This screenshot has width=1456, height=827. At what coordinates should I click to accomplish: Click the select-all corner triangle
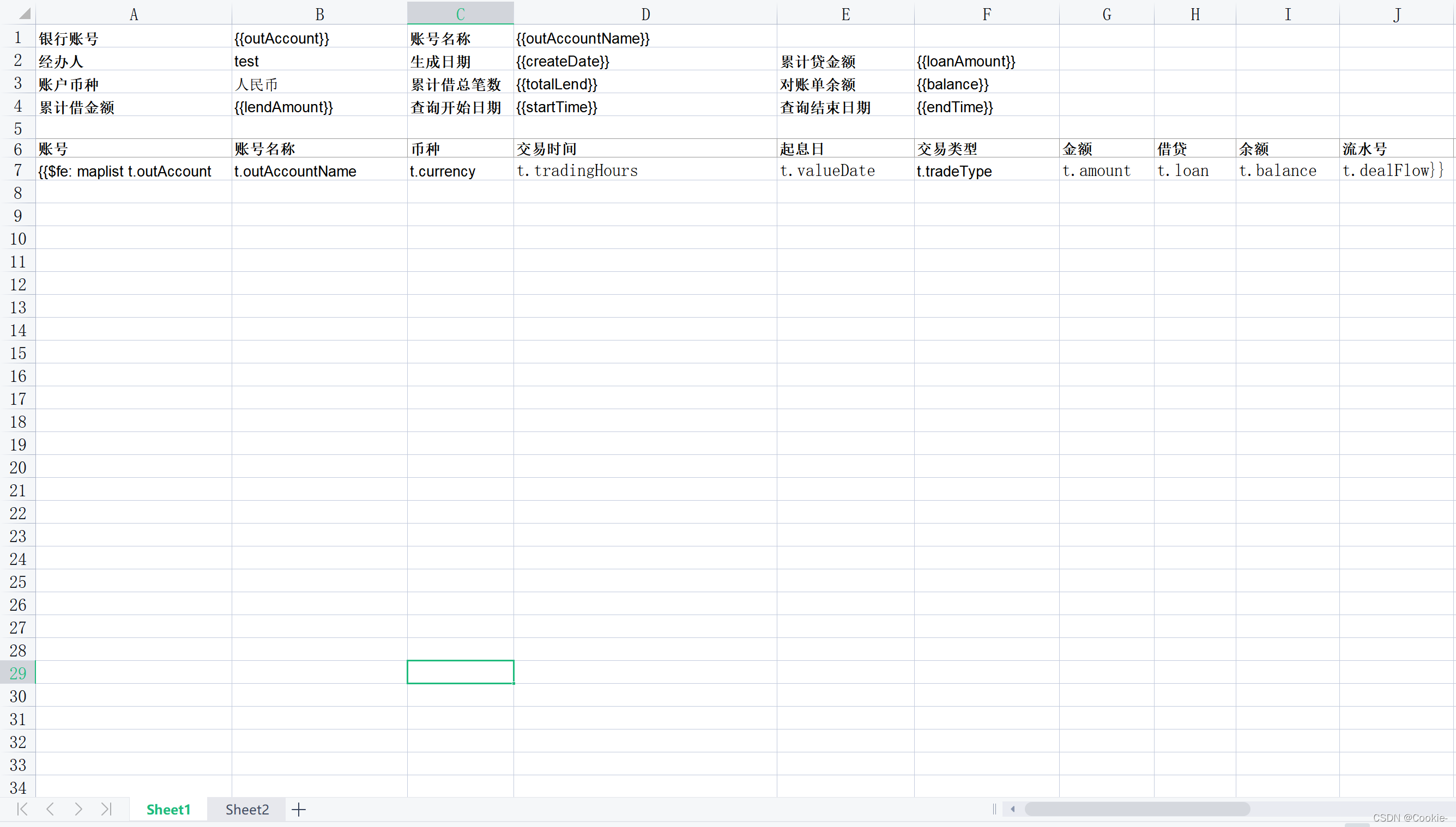24,14
